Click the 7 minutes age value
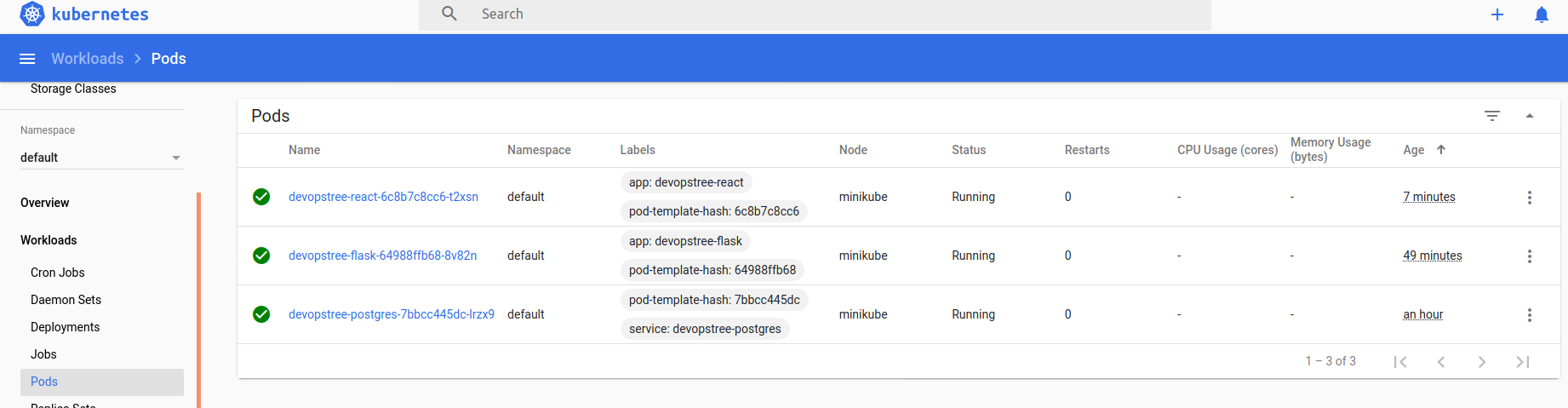Viewport: 1568px width, 408px height. (x=1429, y=197)
